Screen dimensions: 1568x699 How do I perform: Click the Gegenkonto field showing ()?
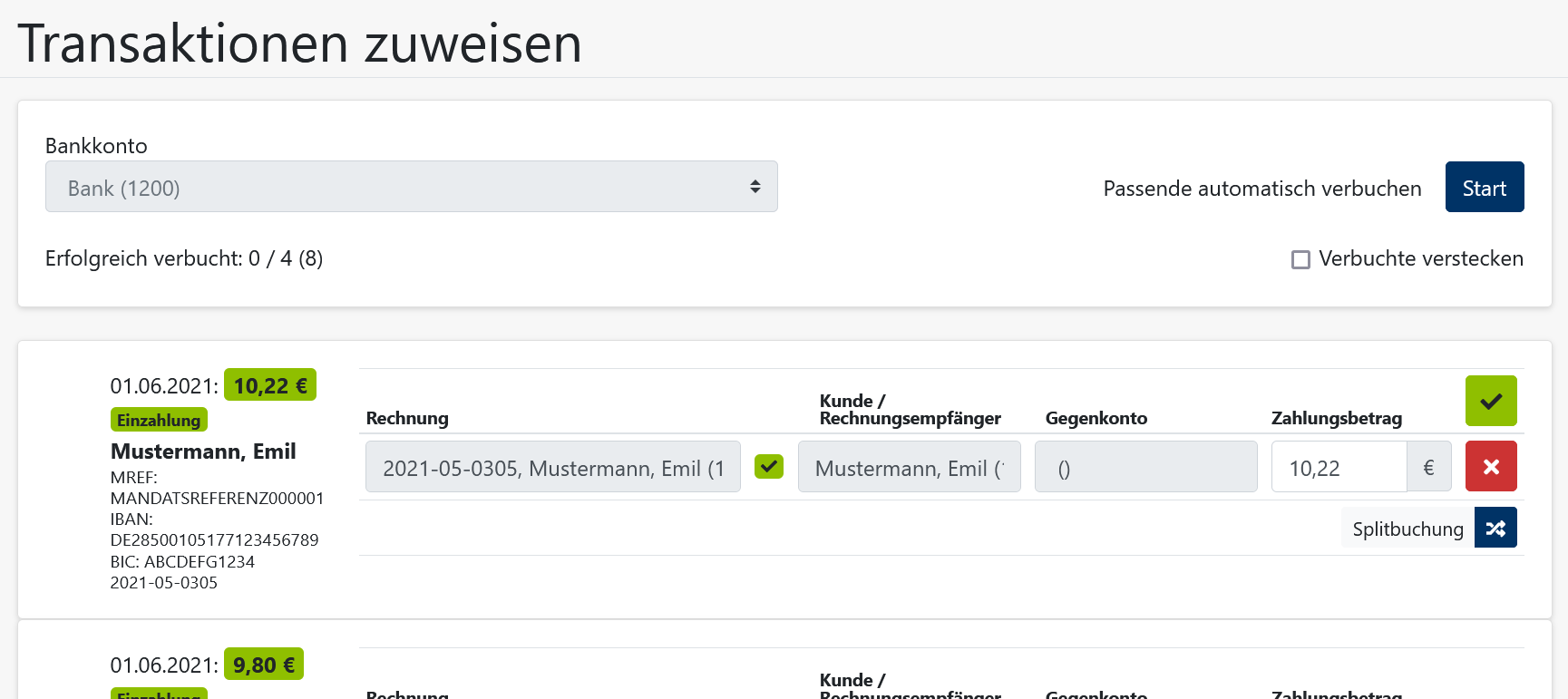pos(1146,467)
